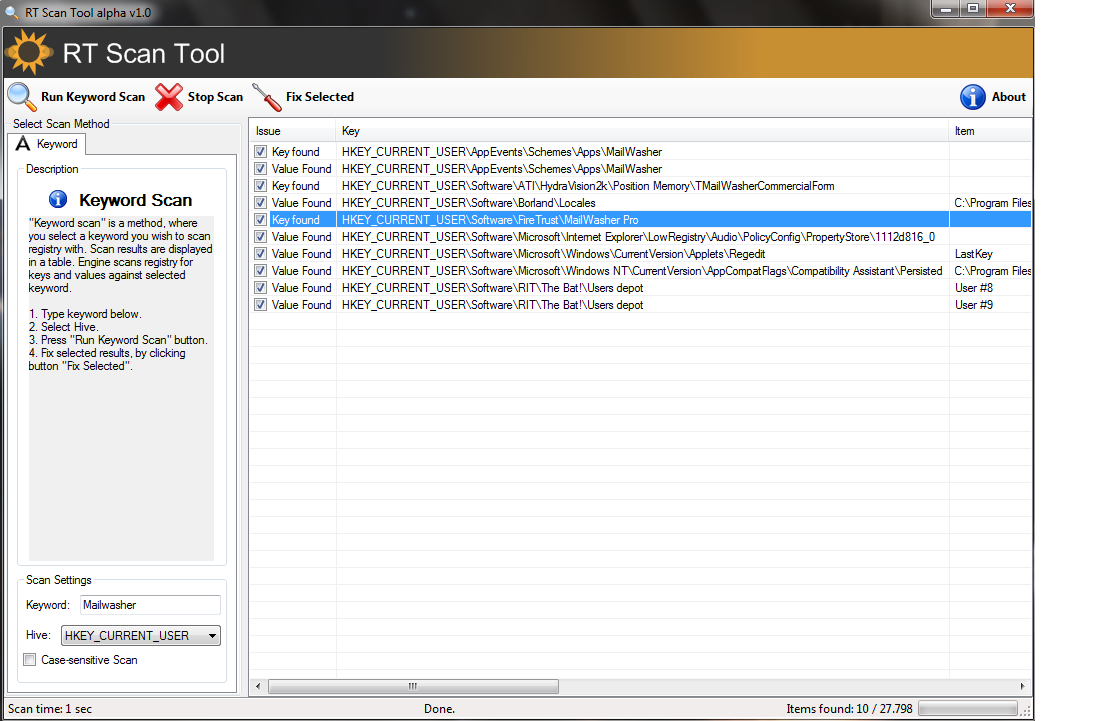Click the blue info About icon
Screen dimensions: 1101x721
click(x=973, y=97)
